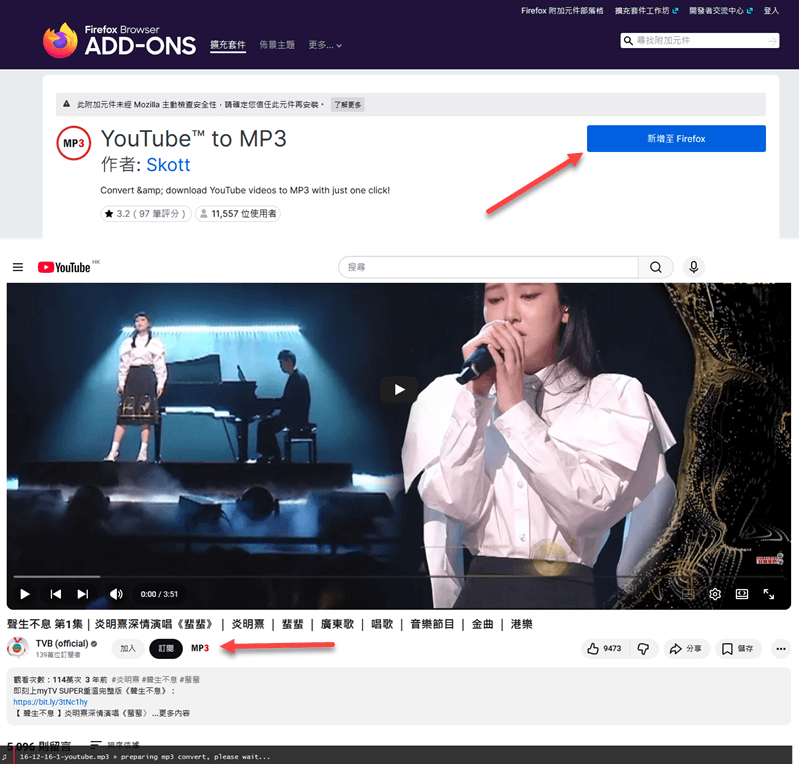The height and width of the screenshot is (765, 800).
Task: Click the #炎明熹 hashtag
Action: (x=126, y=680)
